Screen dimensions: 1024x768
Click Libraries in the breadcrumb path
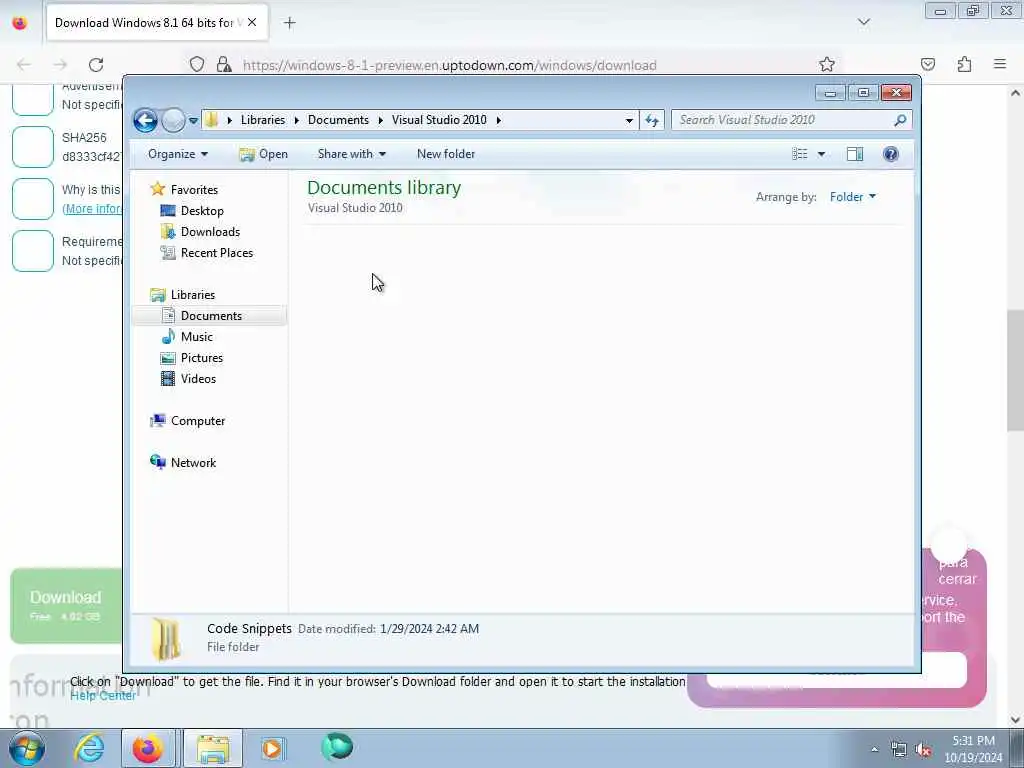[x=263, y=120]
